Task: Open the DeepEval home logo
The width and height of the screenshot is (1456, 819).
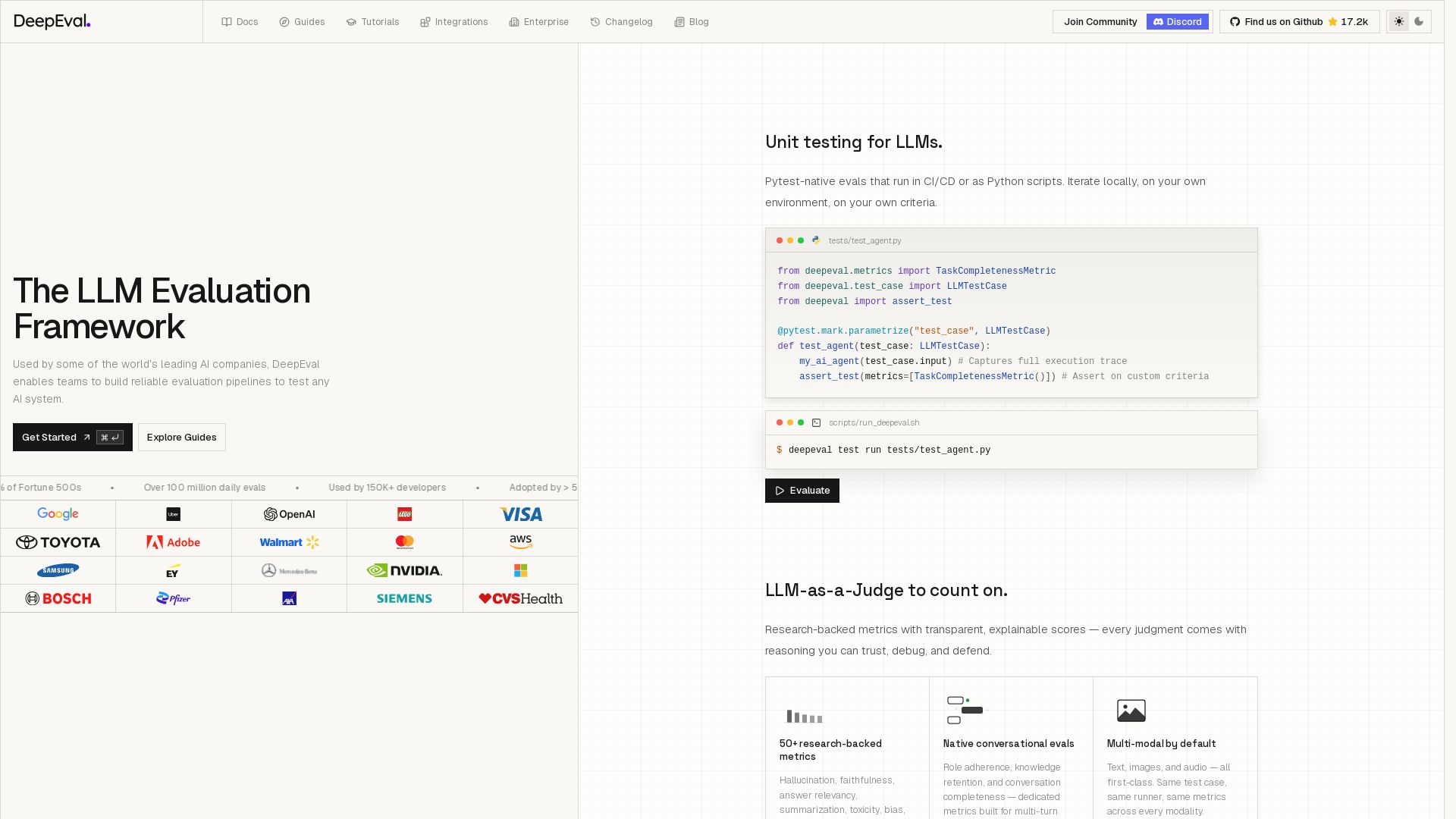Action: (x=52, y=21)
